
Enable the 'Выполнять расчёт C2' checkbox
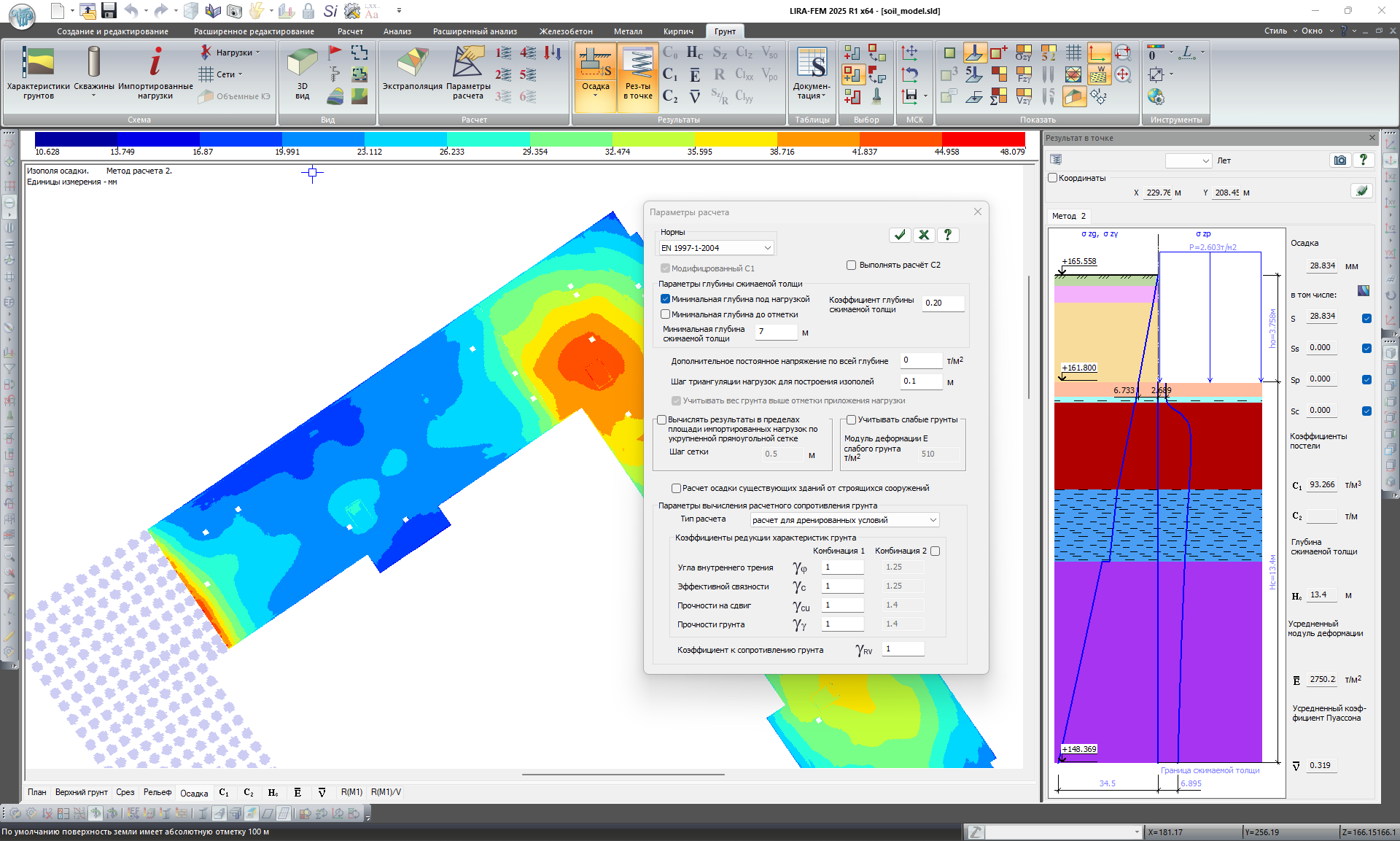click(851, 266)
